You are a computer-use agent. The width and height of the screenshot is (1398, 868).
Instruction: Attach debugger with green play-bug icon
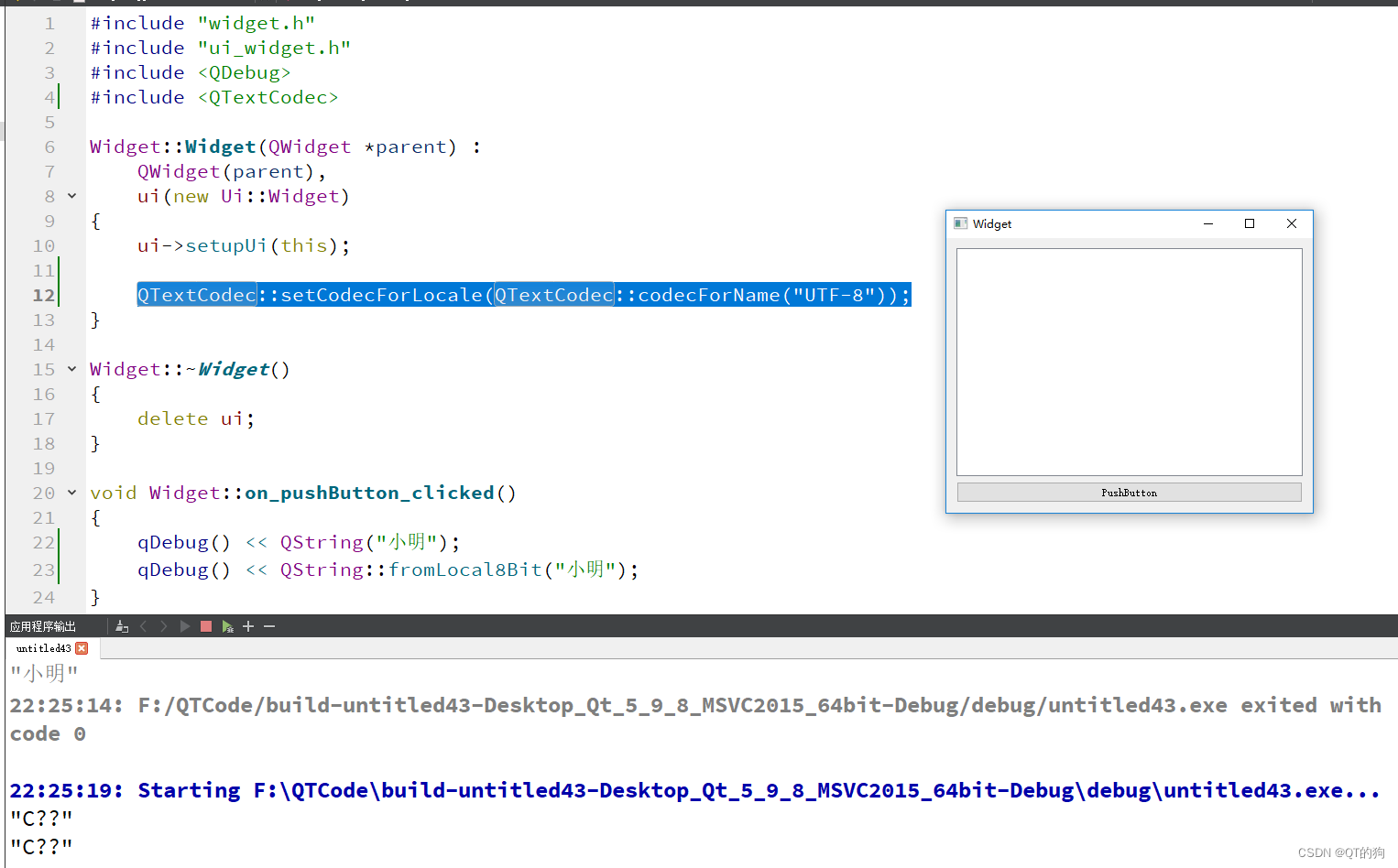(227, 626)
